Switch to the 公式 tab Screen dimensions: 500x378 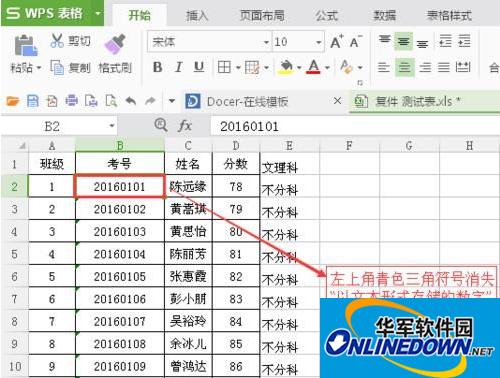[x=327, y=15]
